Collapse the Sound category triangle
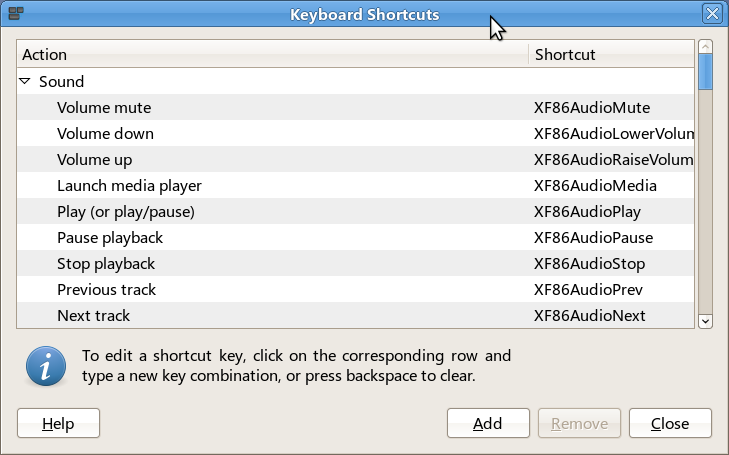This screenshot has height=455, width=729. point(25,81)
